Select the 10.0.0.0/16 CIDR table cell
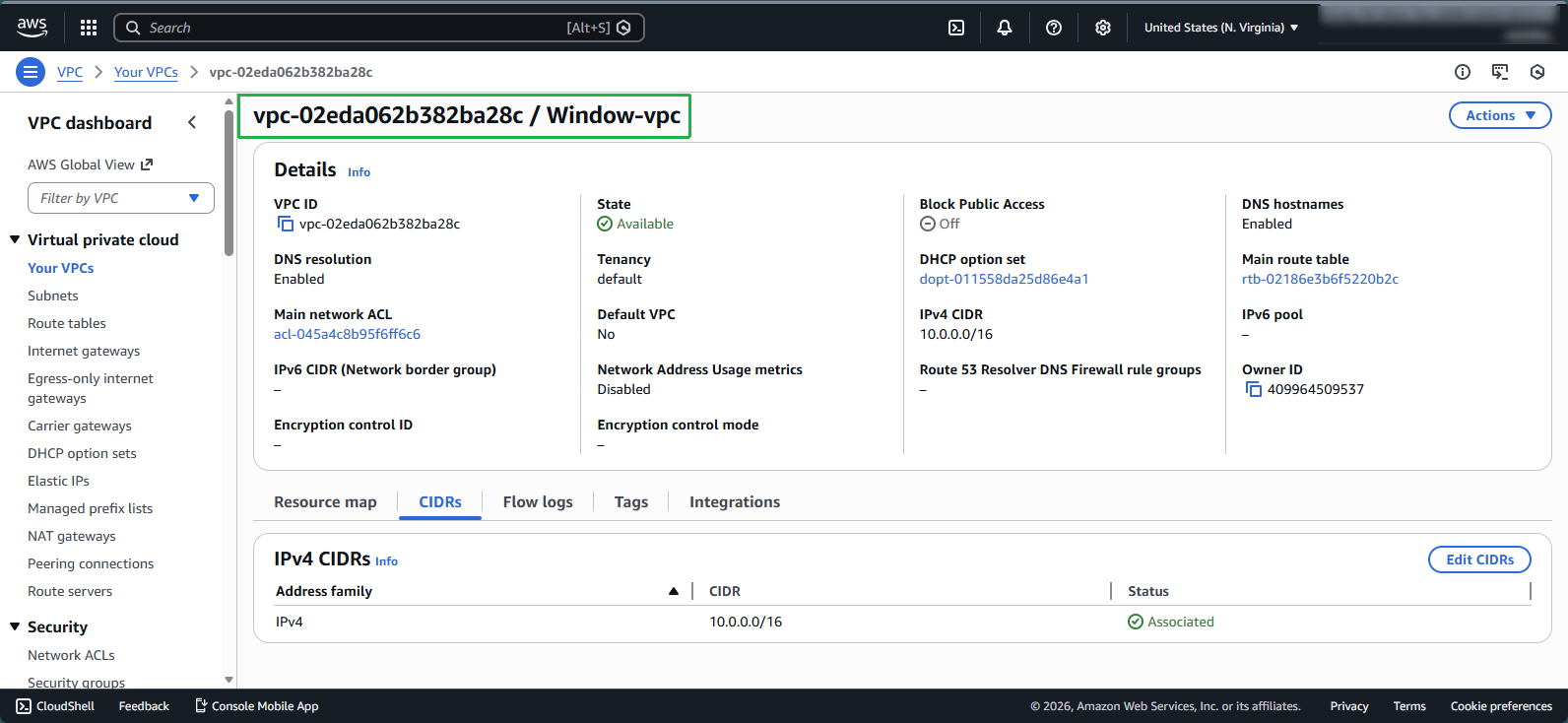 746,622
